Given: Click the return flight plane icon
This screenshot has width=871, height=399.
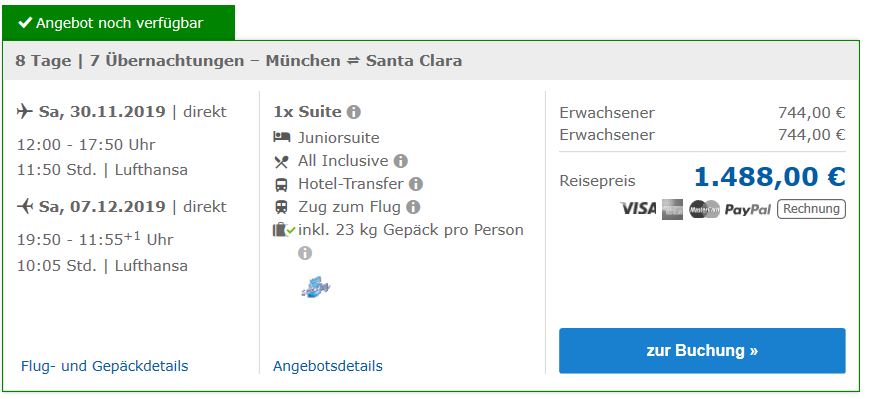Looking at the screenshot, I should pyautogui.click(x=25, y=206).
